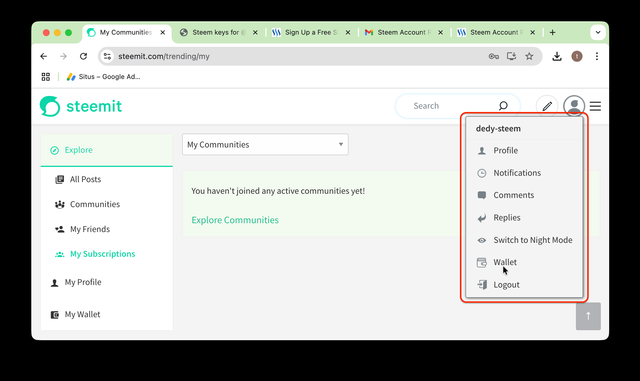Viewport: 640px width, 381px height.
Task: Click the Communities sidebar icon
Action: [60, 204]
